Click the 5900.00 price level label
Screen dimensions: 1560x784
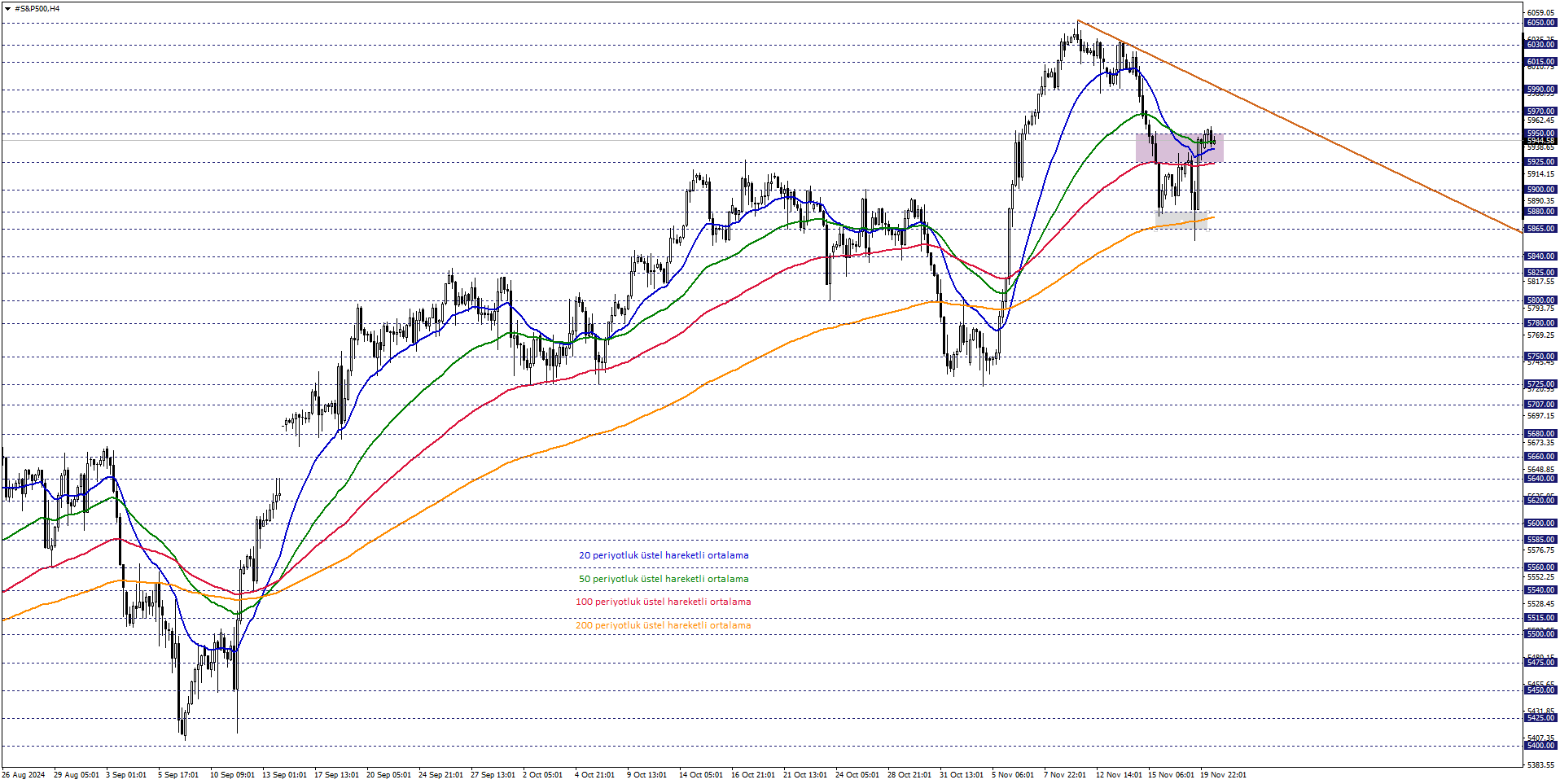click(1540, 190)
